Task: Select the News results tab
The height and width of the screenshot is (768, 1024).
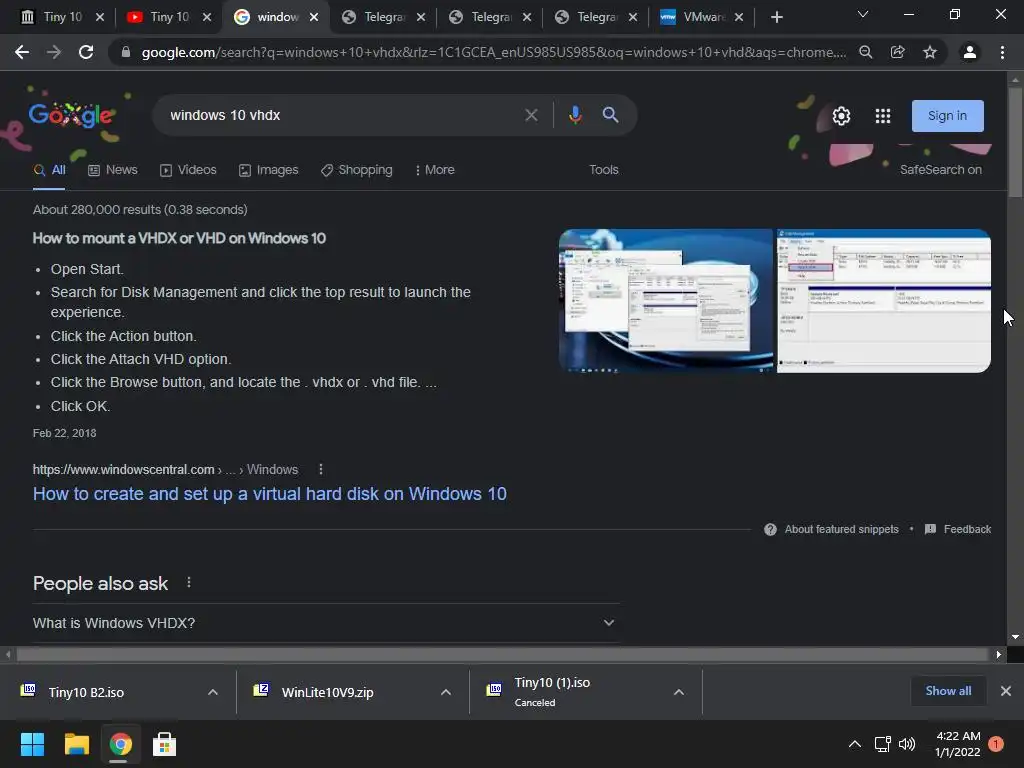Action: [x=113, y=170]
